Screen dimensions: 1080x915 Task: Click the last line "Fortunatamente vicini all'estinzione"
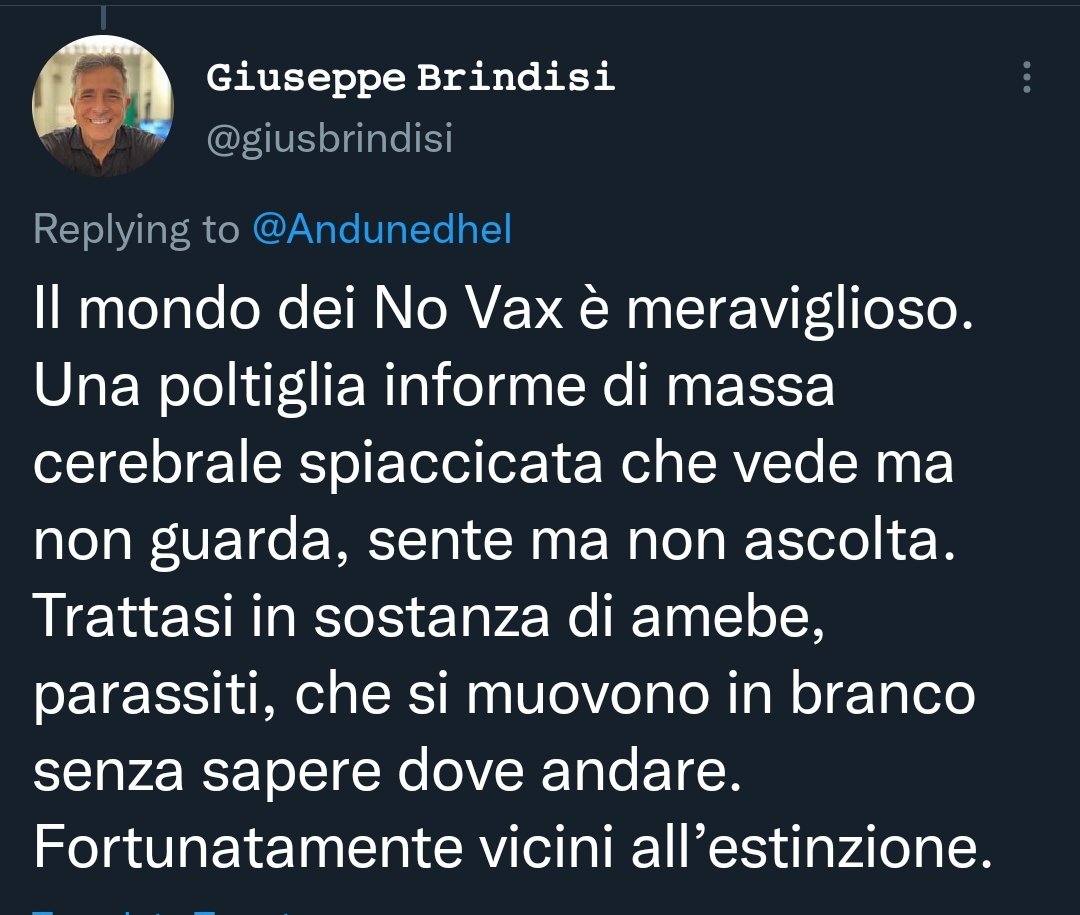513,847
